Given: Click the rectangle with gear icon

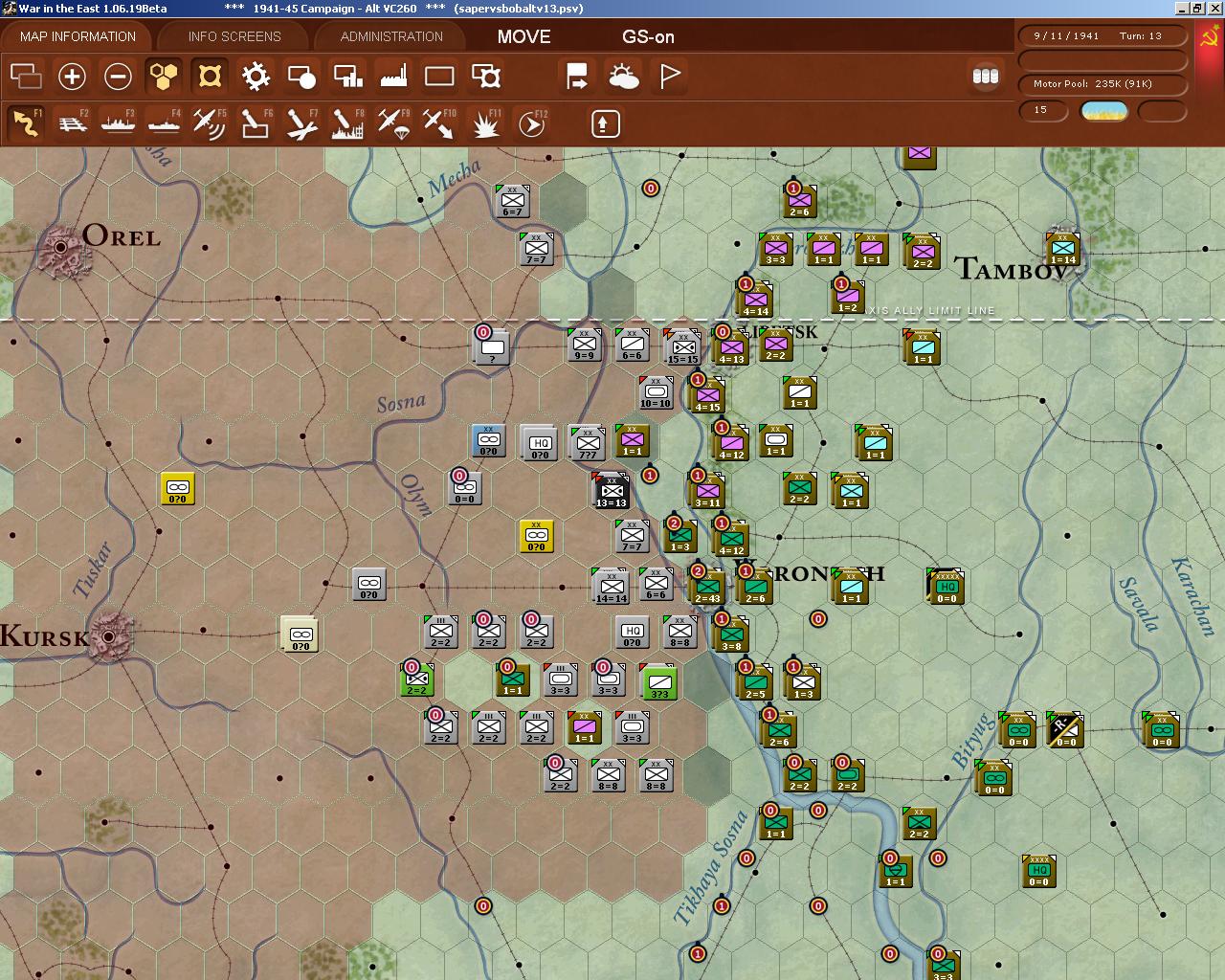Looking at the screenshot, I should tap(486, 77).
